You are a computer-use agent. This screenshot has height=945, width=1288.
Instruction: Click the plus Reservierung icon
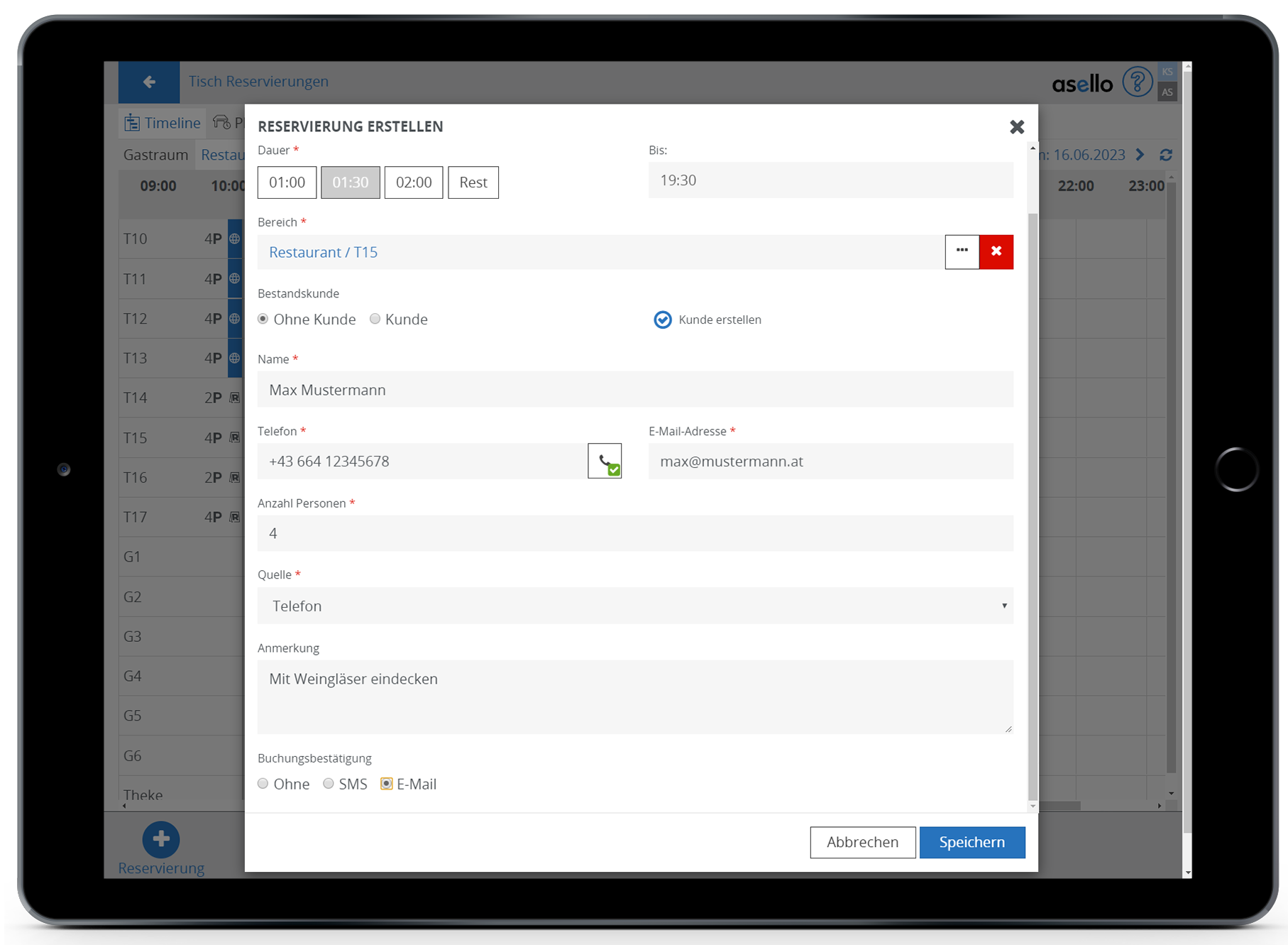click(161, 839)
